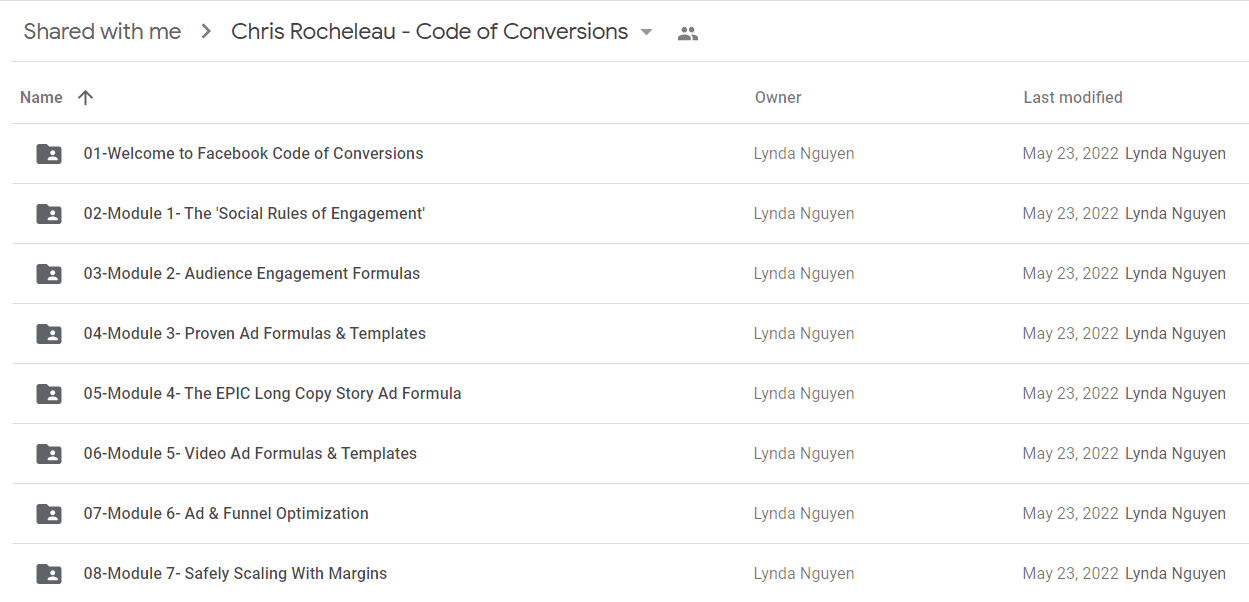
Task: Click the May 23, 2022 date in the 02-Module 1 row
Action: [x=1070, y=213]
